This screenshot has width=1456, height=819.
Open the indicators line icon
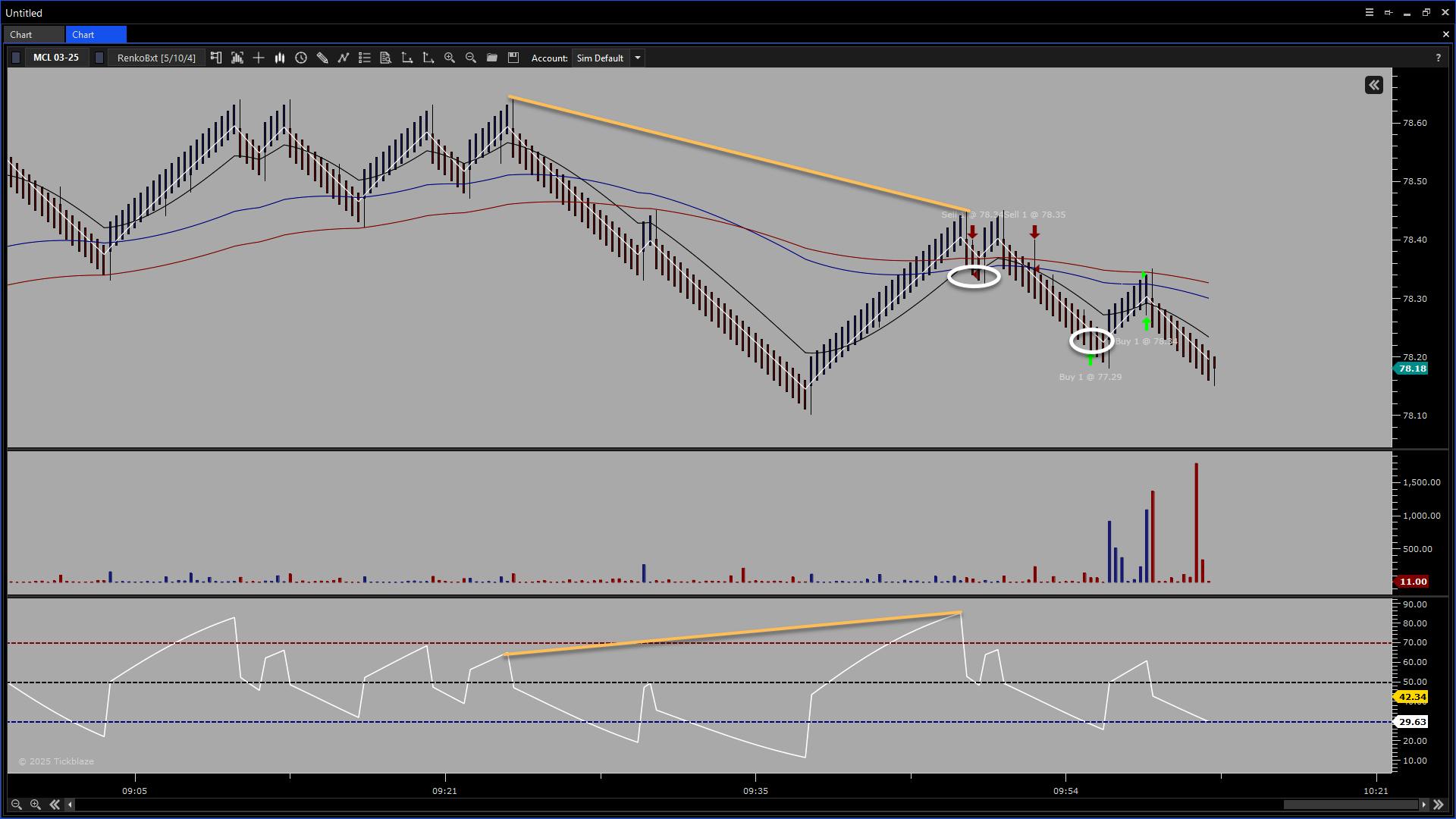[x=344, y=58]
